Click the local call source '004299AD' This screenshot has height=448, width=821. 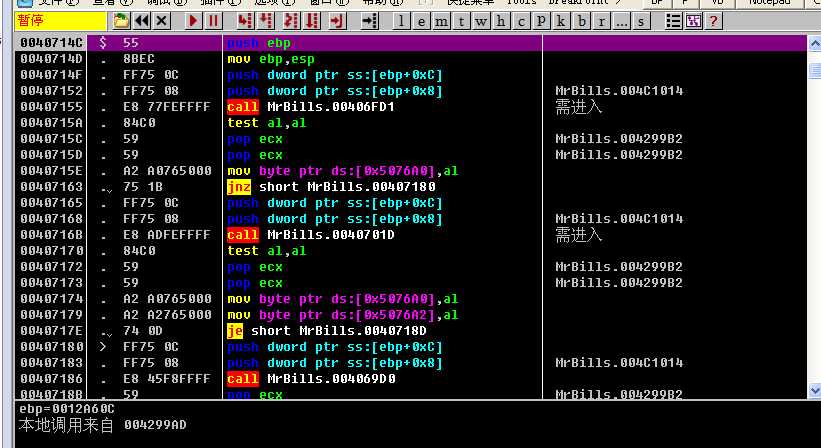[155, 425]
